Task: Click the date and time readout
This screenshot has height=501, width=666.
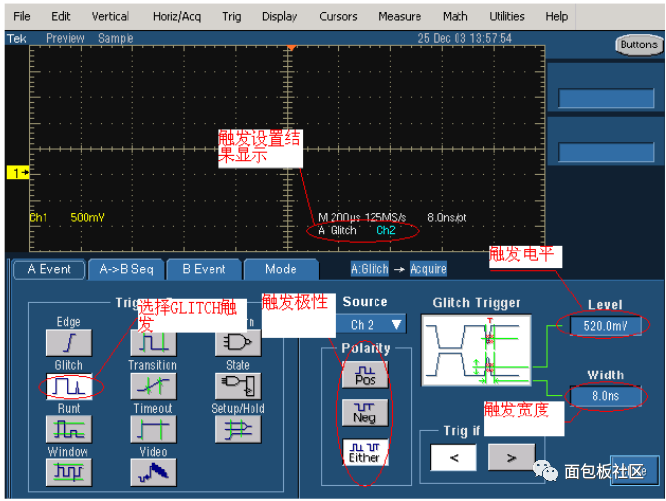Action: (x=464, y=39)
